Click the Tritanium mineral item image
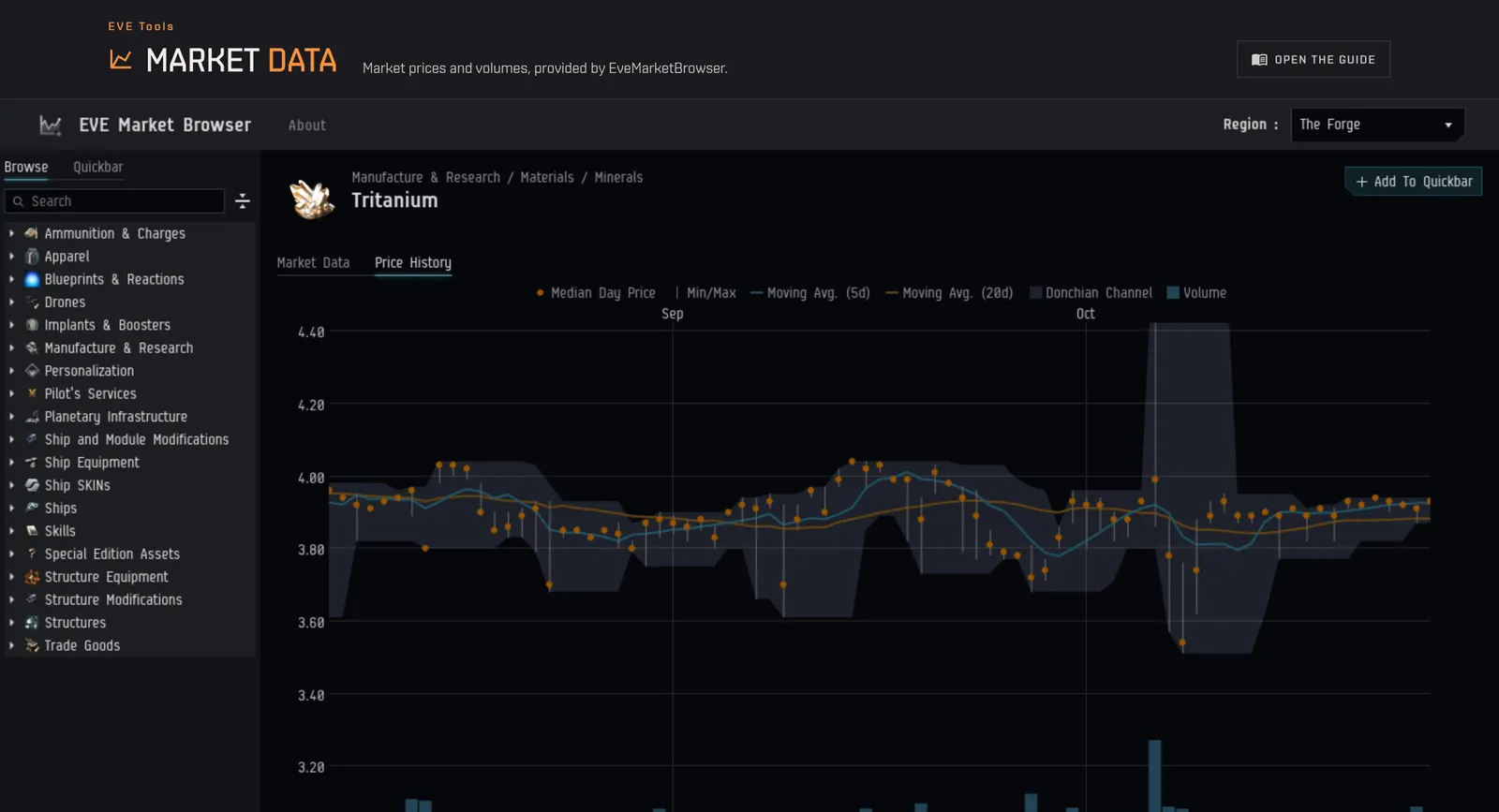Image resolution: width=1499 pixels, height=812 pixels. coord(312,199)
